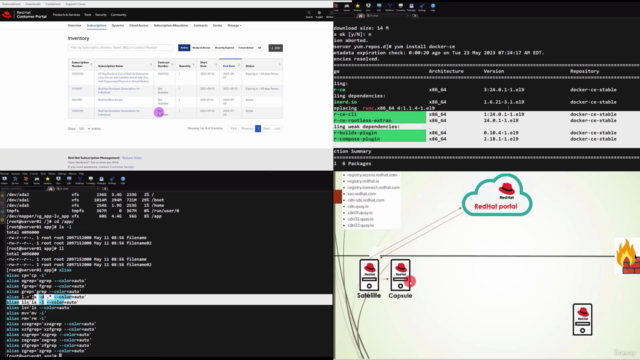640x360 pixels.
Task: Click the language globe icon in portal header
Action: tap(319, 14)
